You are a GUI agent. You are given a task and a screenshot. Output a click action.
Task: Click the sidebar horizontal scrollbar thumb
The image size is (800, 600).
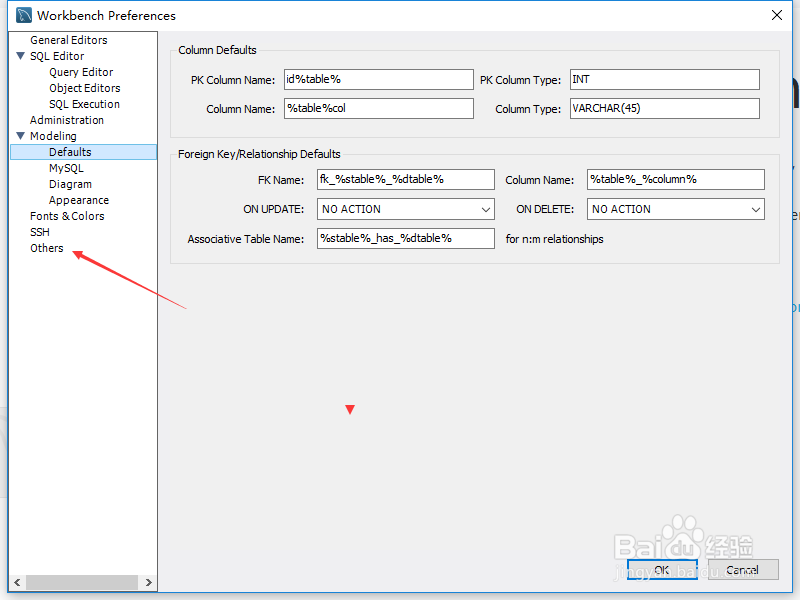(82, 582)
